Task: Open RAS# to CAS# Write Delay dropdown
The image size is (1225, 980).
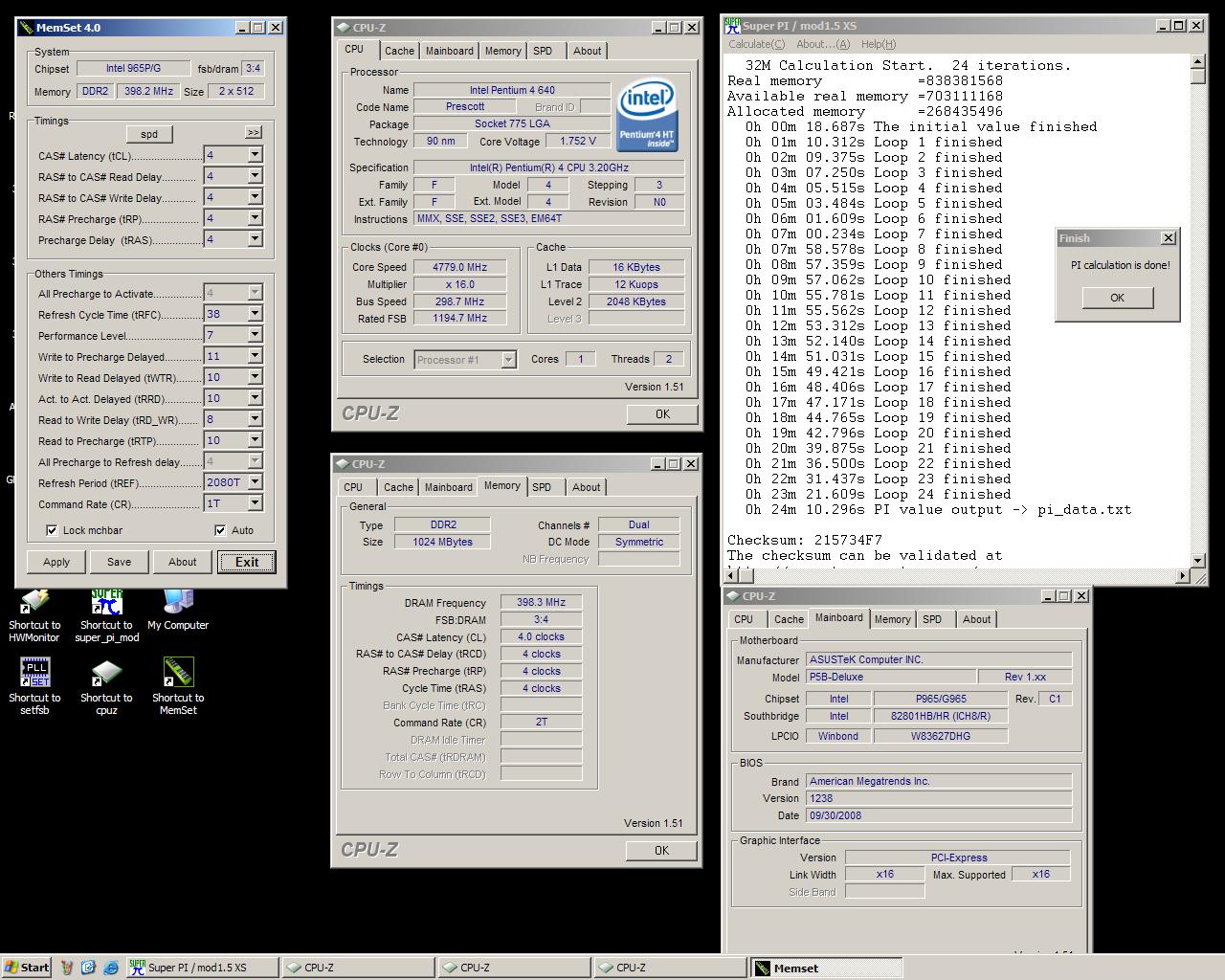Action: coord(255,197)
